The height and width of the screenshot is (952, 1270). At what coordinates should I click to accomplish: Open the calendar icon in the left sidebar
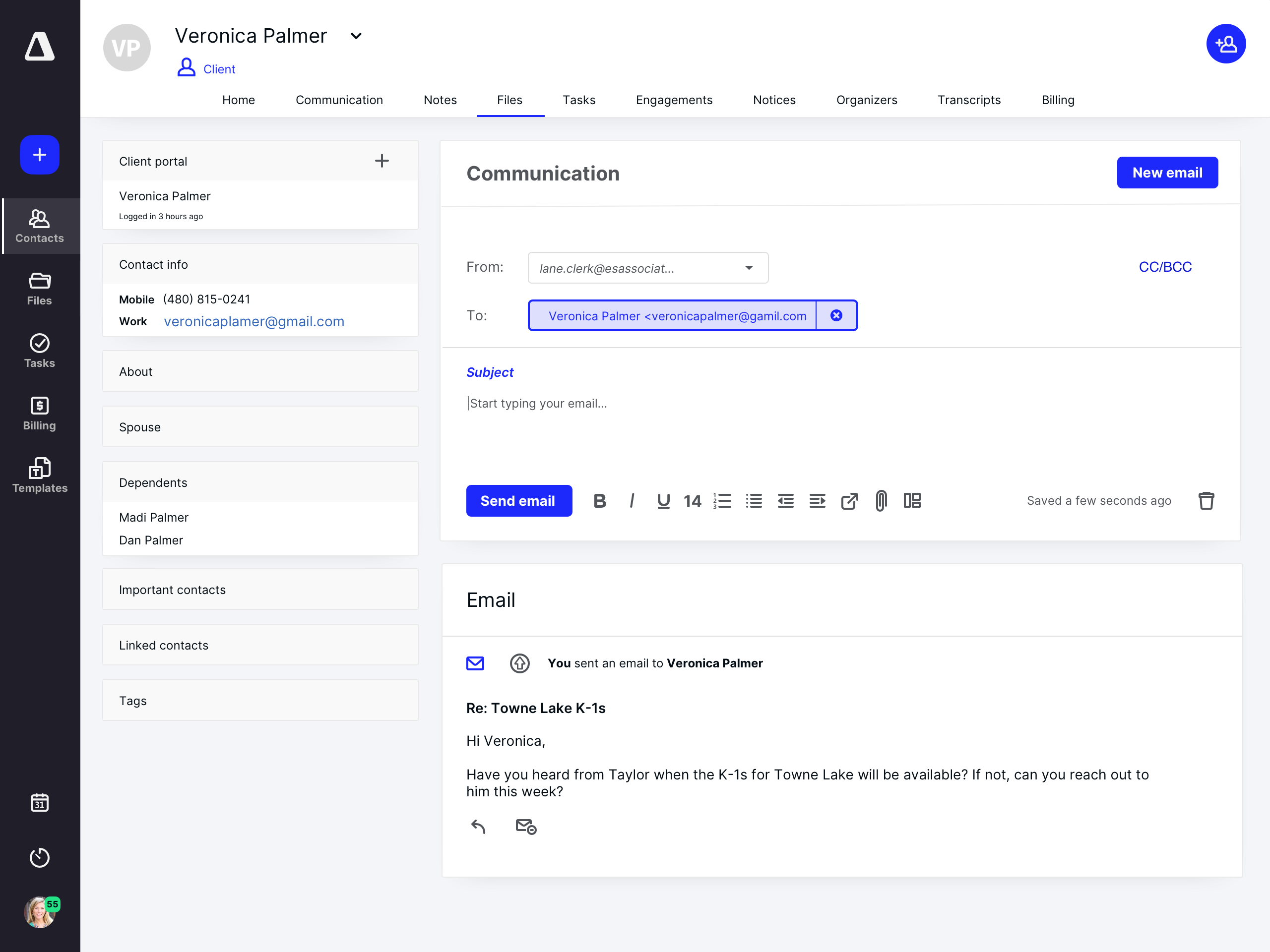40,802
